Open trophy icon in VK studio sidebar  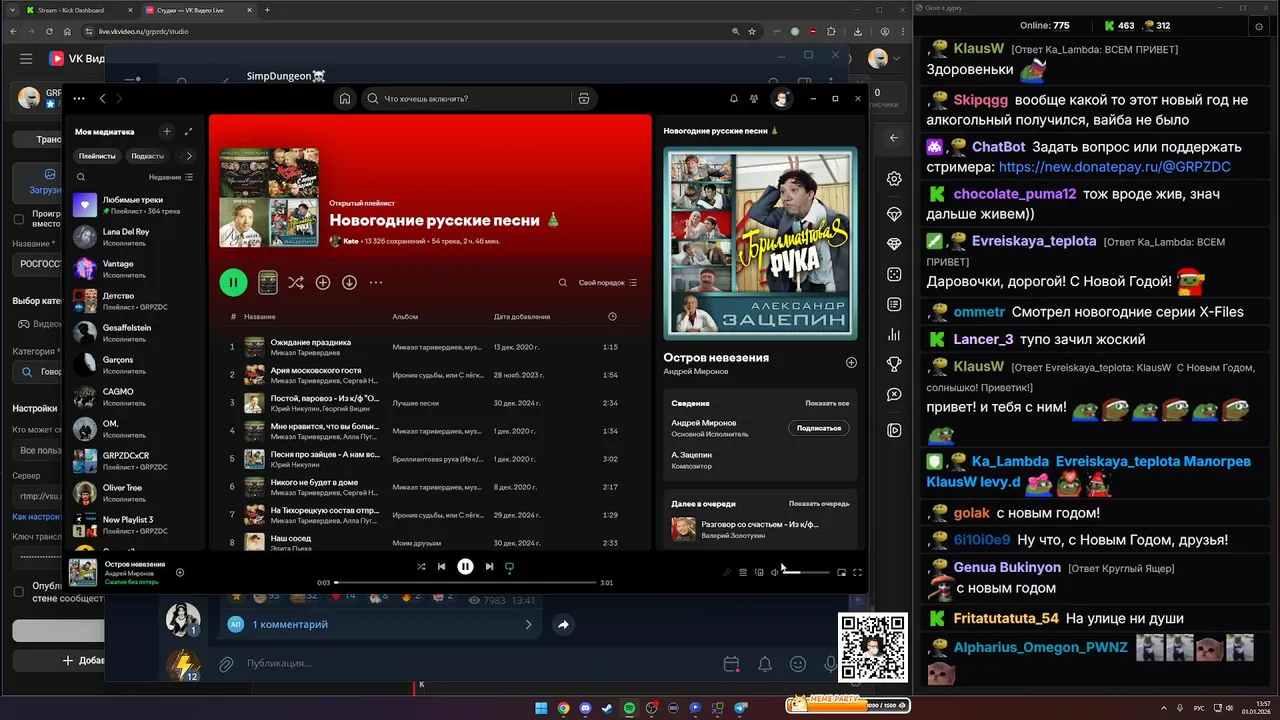click(894, 364)
